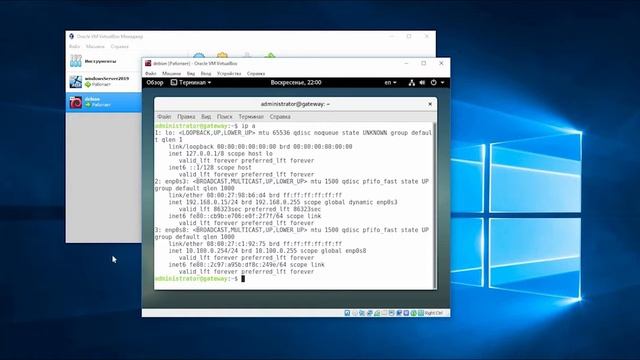Close the VirtualBox Manager window
Image resolution: width=640 pixels, height=360 pixels.
point(427,36)
